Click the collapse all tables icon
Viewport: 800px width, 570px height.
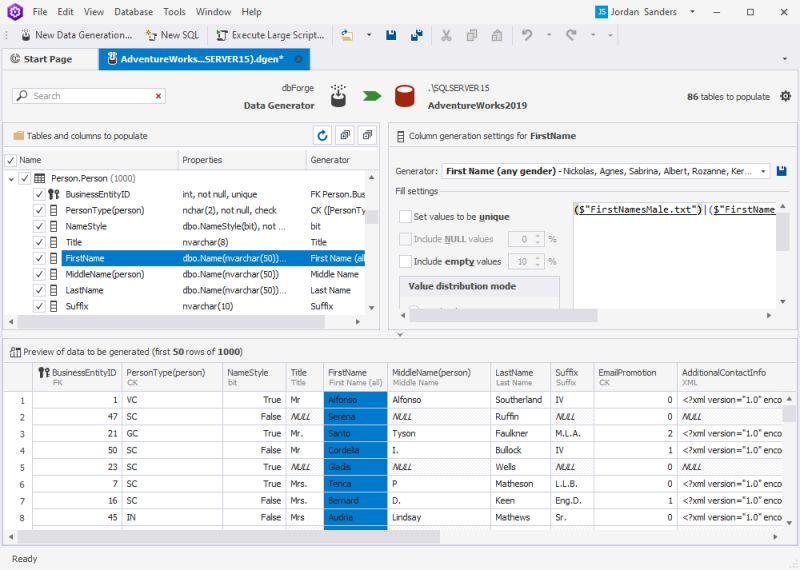click(367, 136)
